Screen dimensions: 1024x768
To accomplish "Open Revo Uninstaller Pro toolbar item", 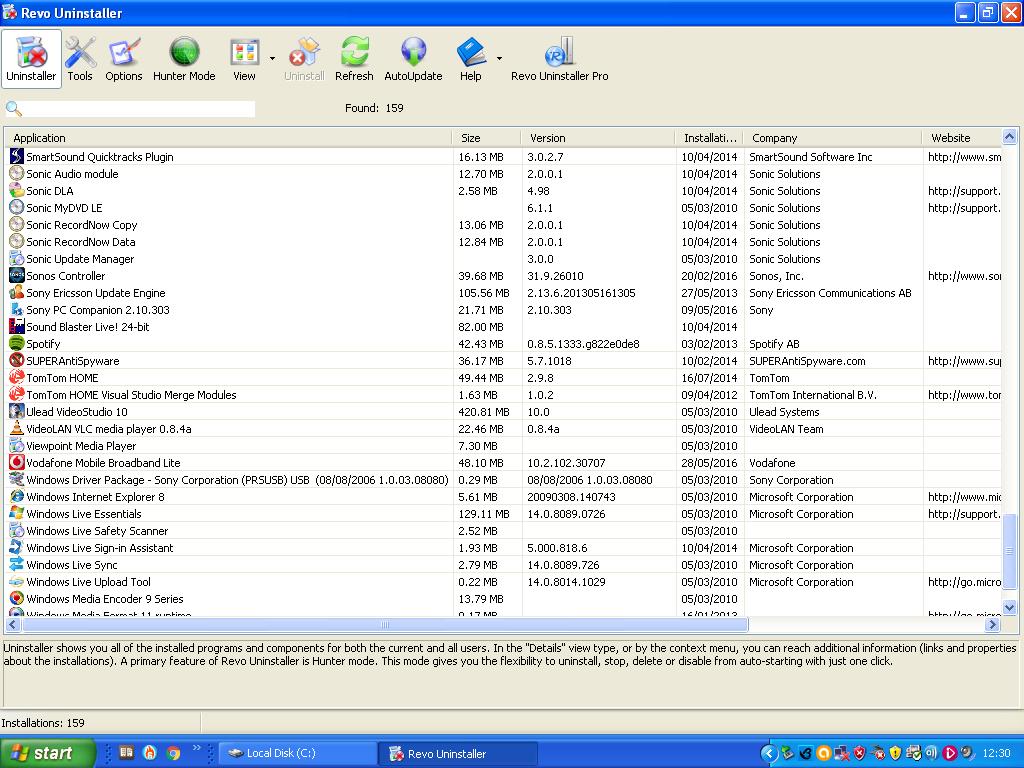I will point(560,59).
